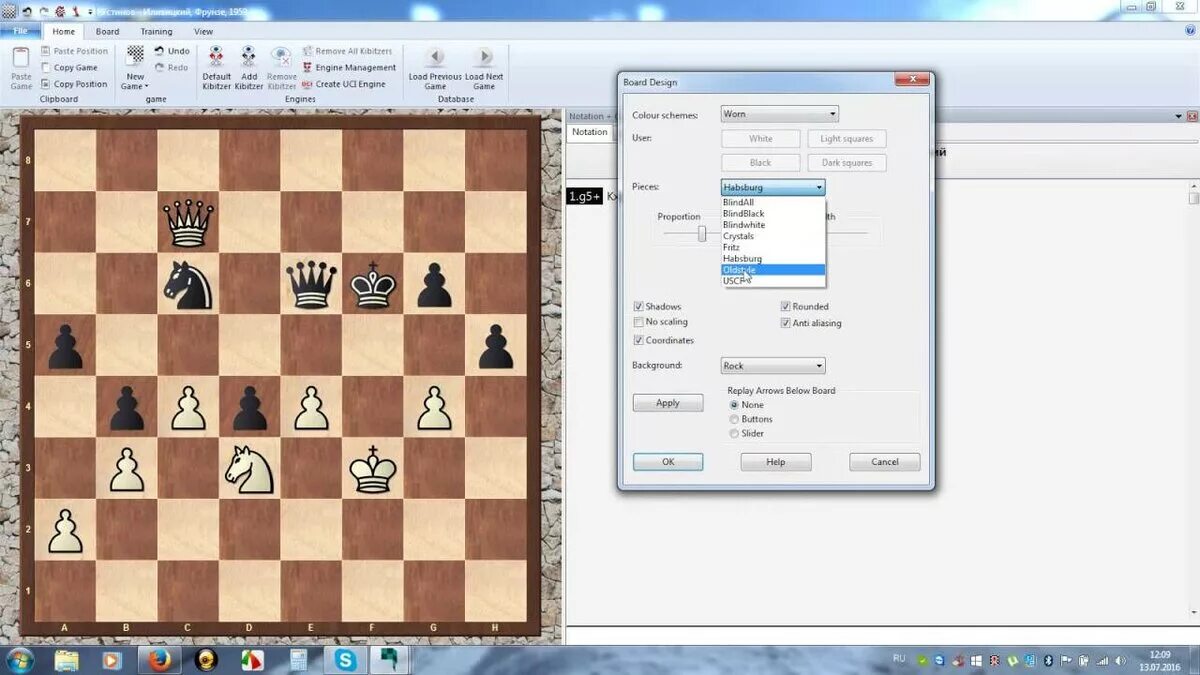
Task: Select the Buttons radio option
Action: click(735, 419)
